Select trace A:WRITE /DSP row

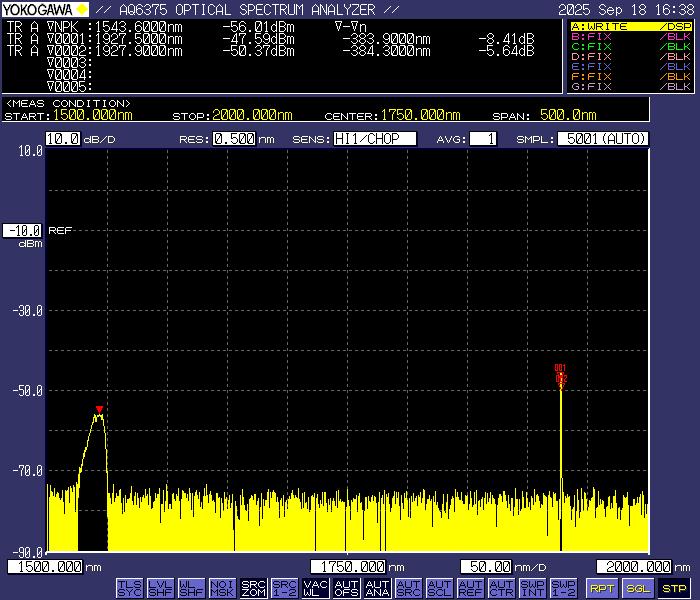pos(630,26)
